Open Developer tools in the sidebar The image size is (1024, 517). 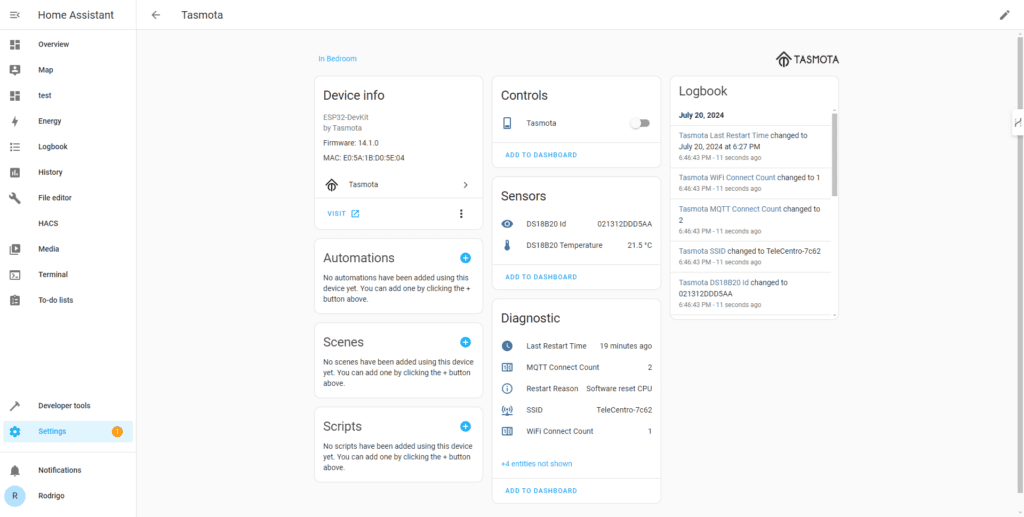(63, 406)
